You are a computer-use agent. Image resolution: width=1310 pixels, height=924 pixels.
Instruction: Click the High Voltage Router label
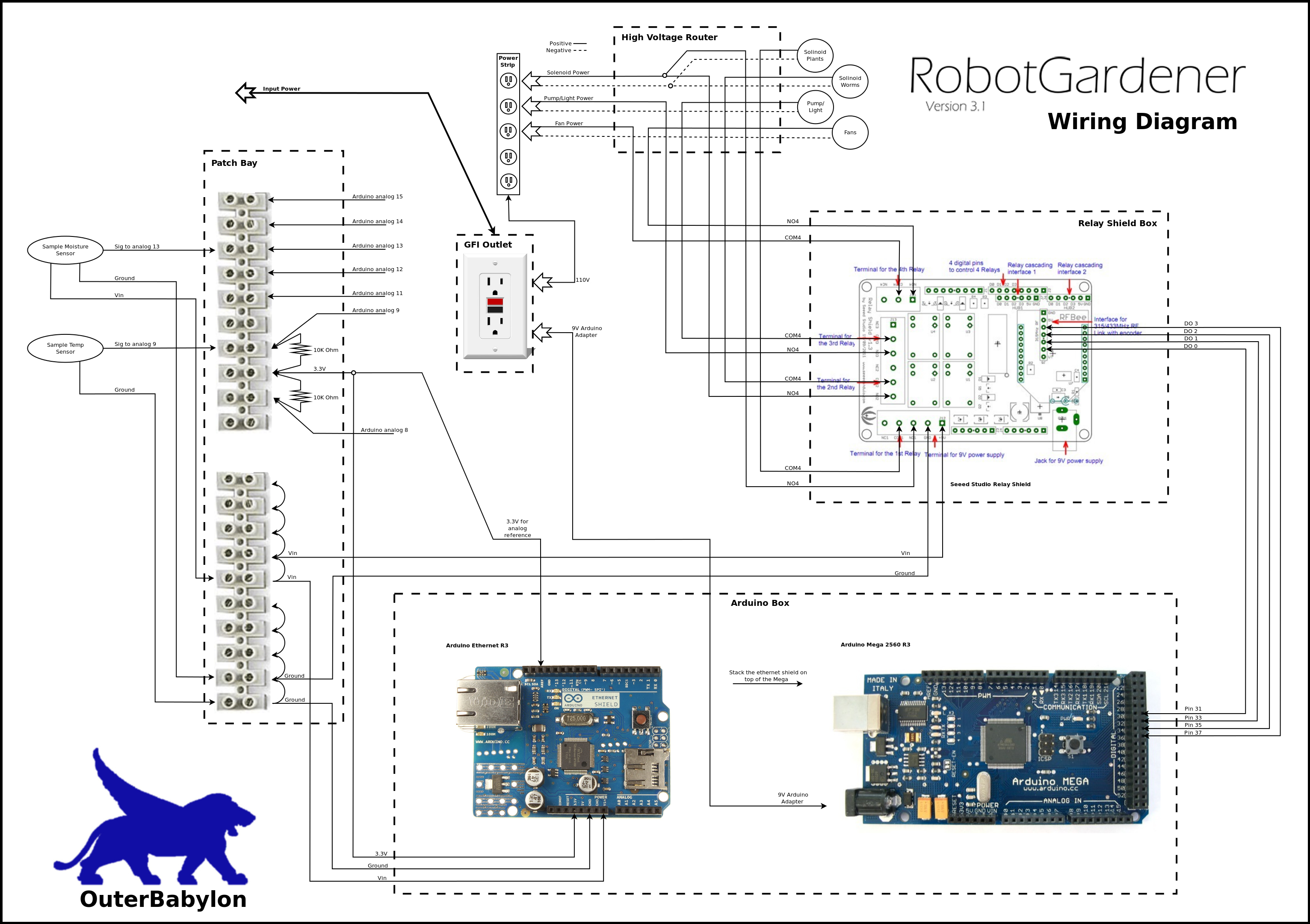click(669, 37)
